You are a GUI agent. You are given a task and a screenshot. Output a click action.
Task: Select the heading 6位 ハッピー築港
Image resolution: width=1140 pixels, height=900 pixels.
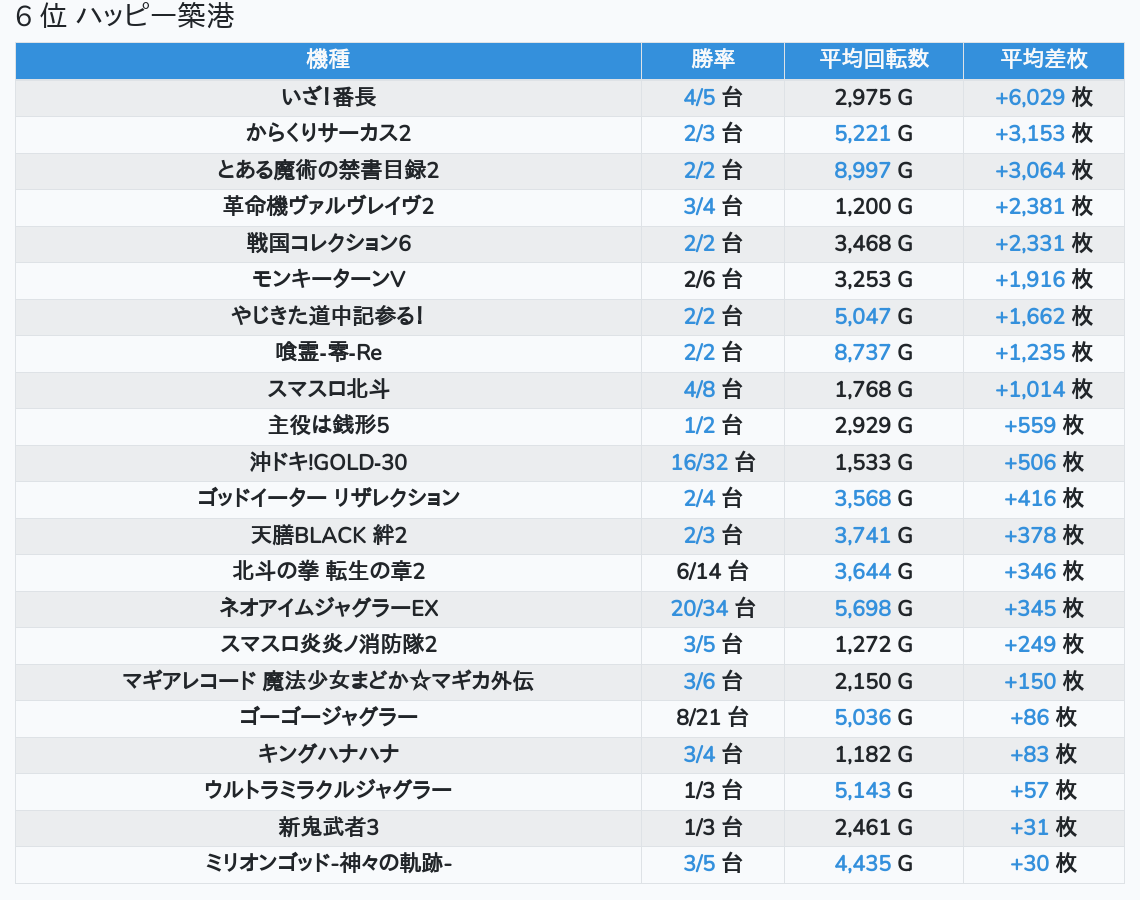coord(125,16)
